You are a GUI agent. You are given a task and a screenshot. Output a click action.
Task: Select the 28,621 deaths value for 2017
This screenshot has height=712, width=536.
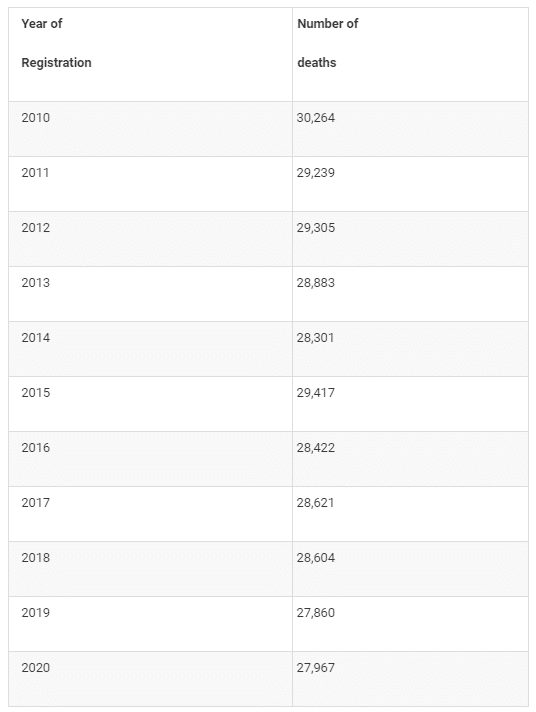coord(315,502)
